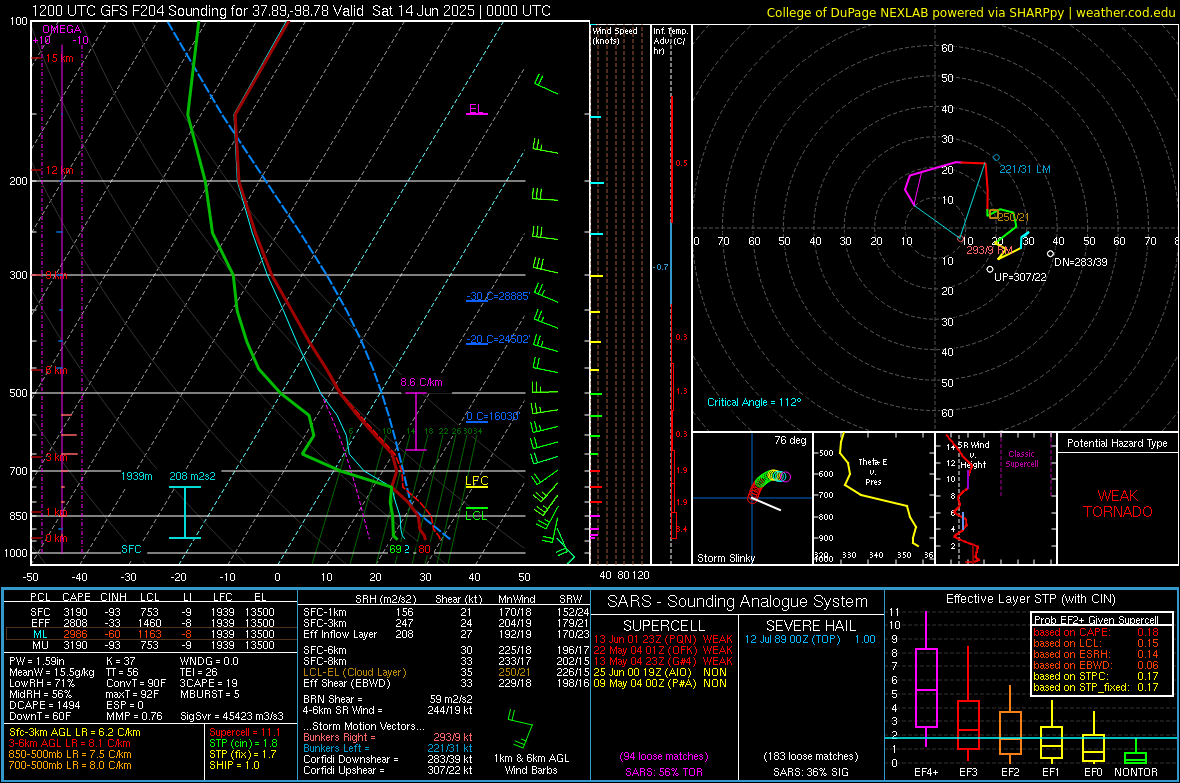Click the SARS - Sounding Analogue System heading

click(738, 602)
